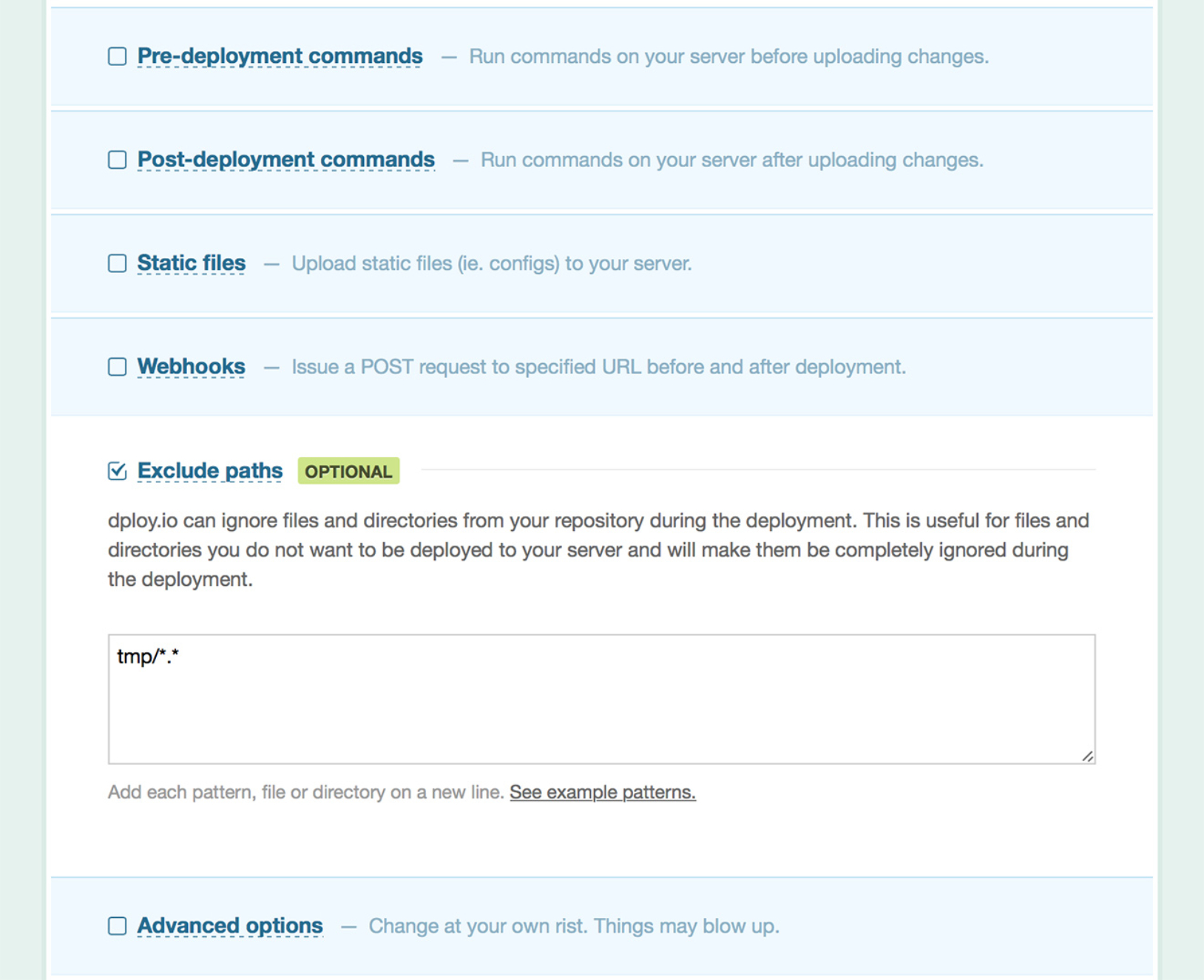Click the text area resize handle

pos(1087,756)
